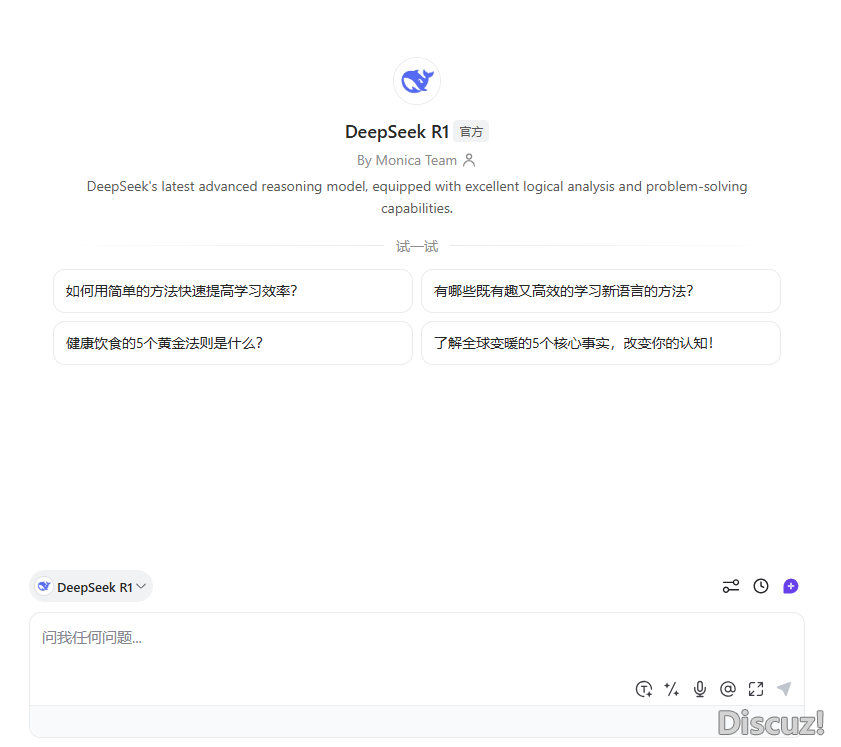Send the message with paper plane icon

tap(784, 689)
